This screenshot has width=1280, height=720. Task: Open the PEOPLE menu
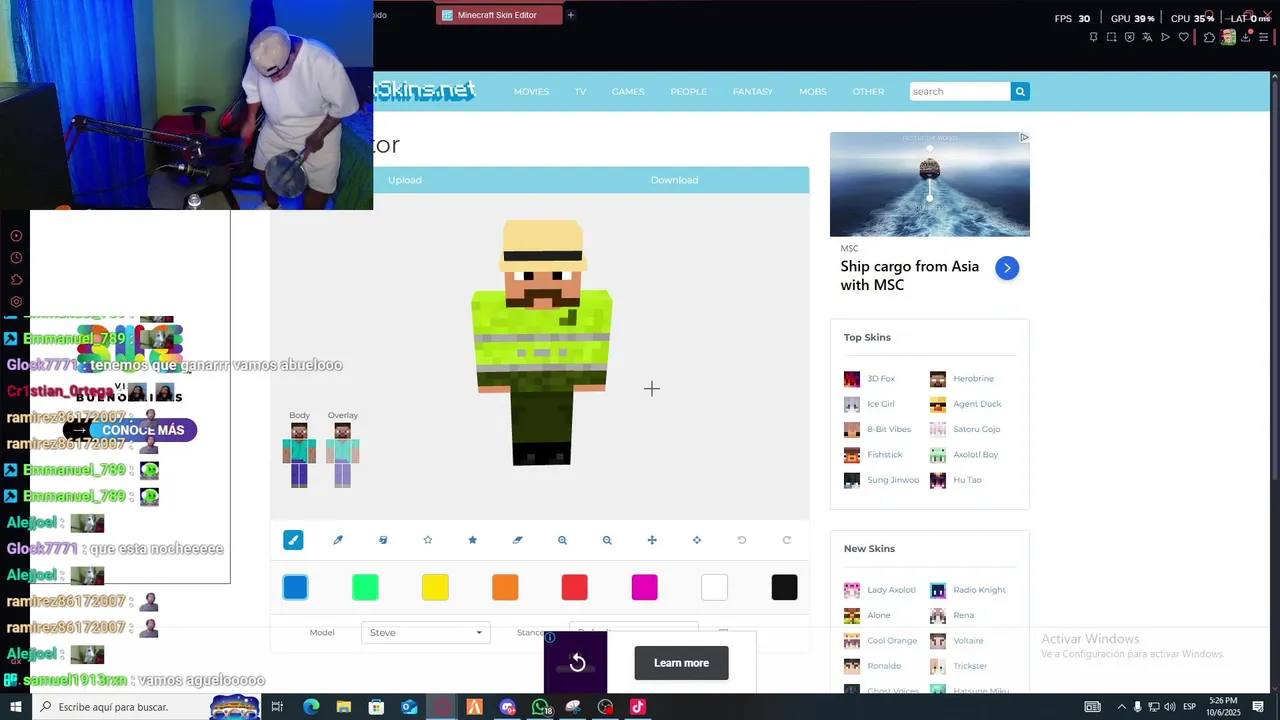(x=688, y=91)
